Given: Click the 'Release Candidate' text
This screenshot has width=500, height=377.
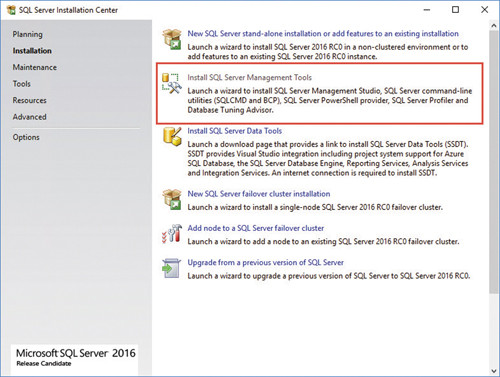Looking at the screenshot, I should [44, 364].
